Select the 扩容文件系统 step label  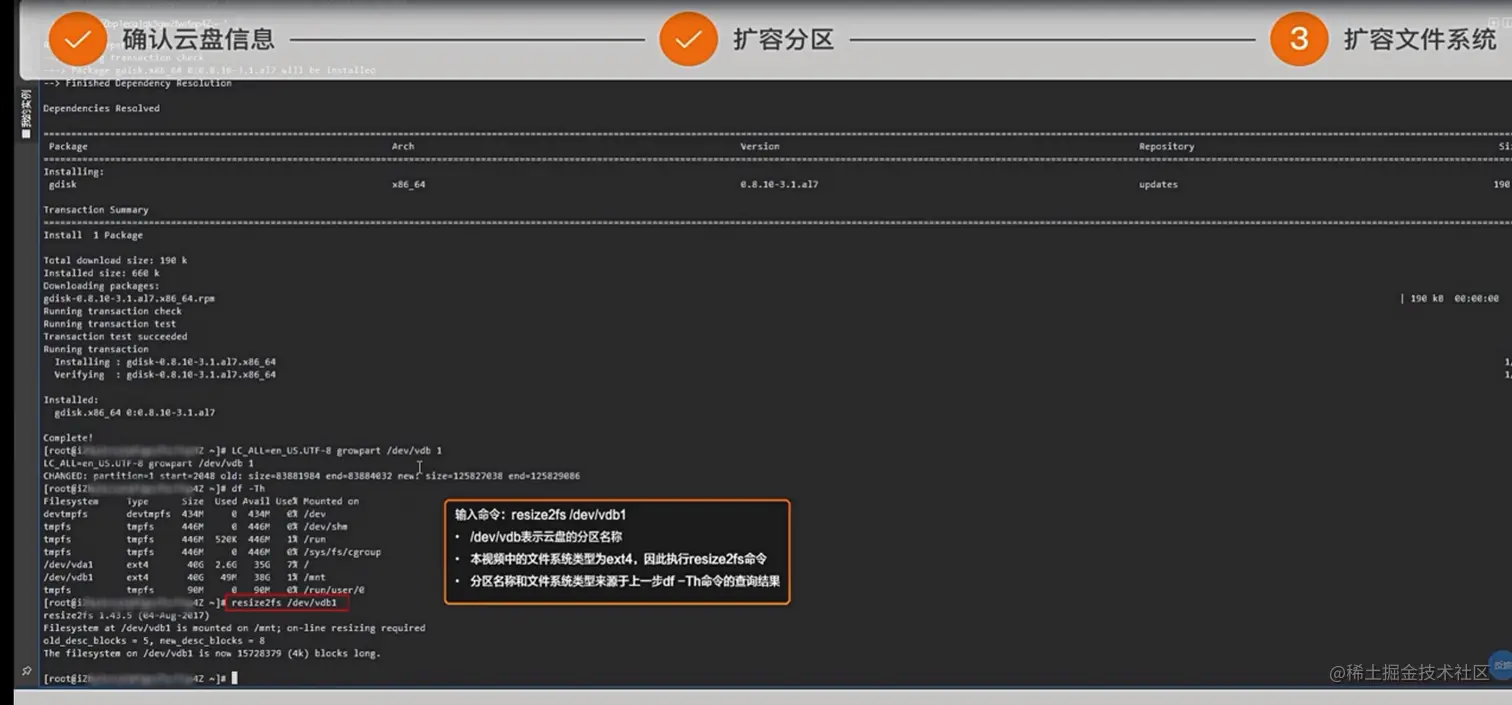click(x=1419, y=40)
